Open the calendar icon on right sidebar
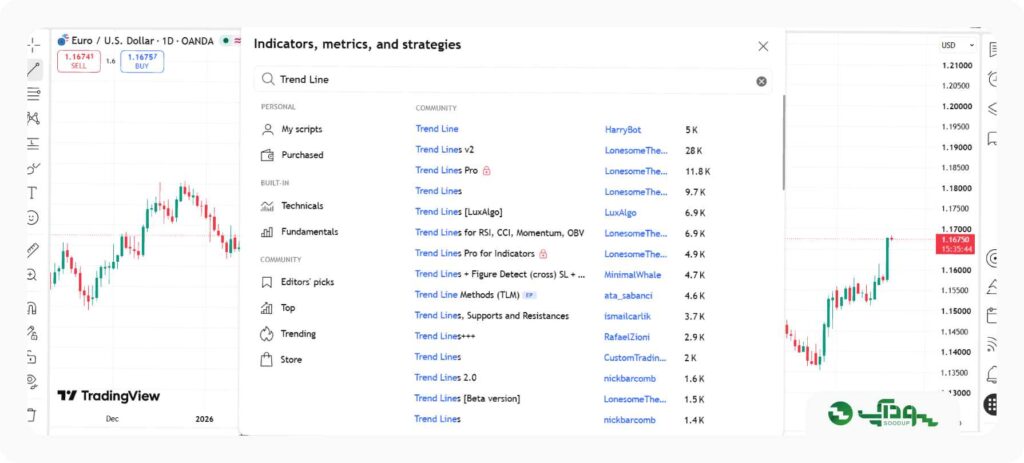1024x463 pixels. point(993,315)
